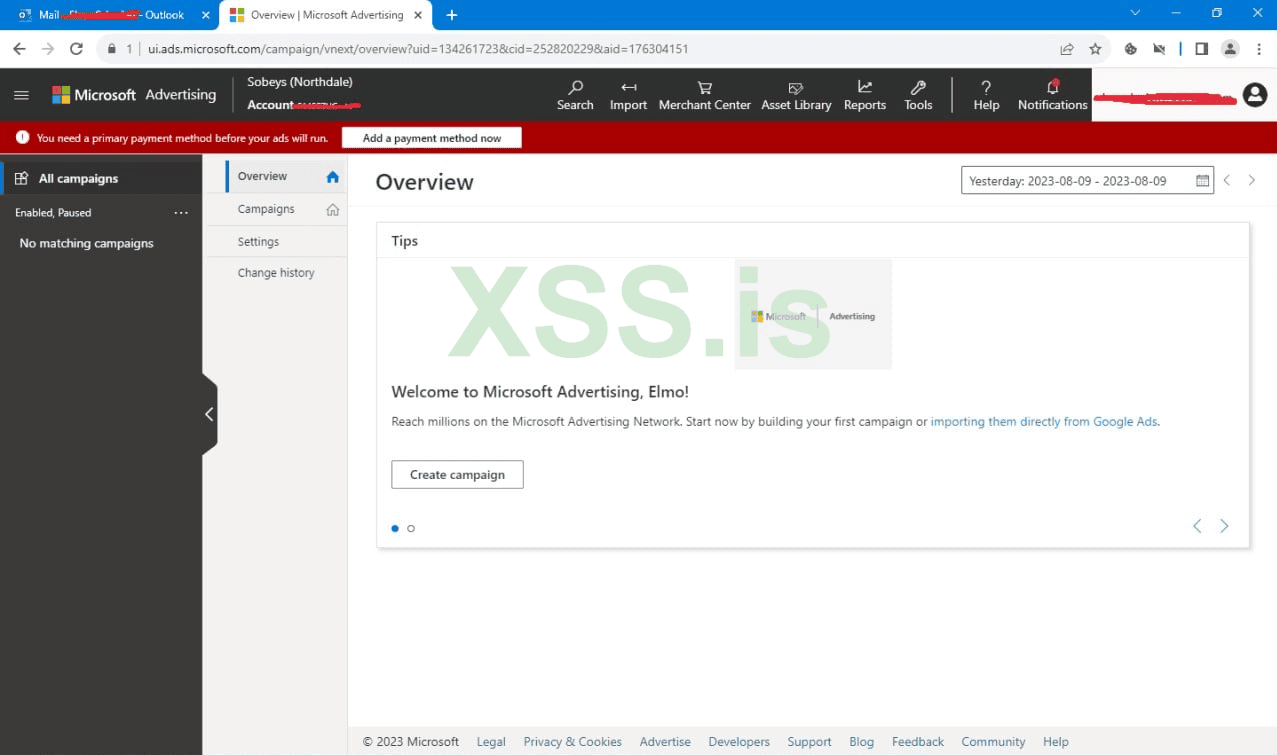
Task: Open the Sobeys (Northdale) account switcher
Action: click(300, 82)
